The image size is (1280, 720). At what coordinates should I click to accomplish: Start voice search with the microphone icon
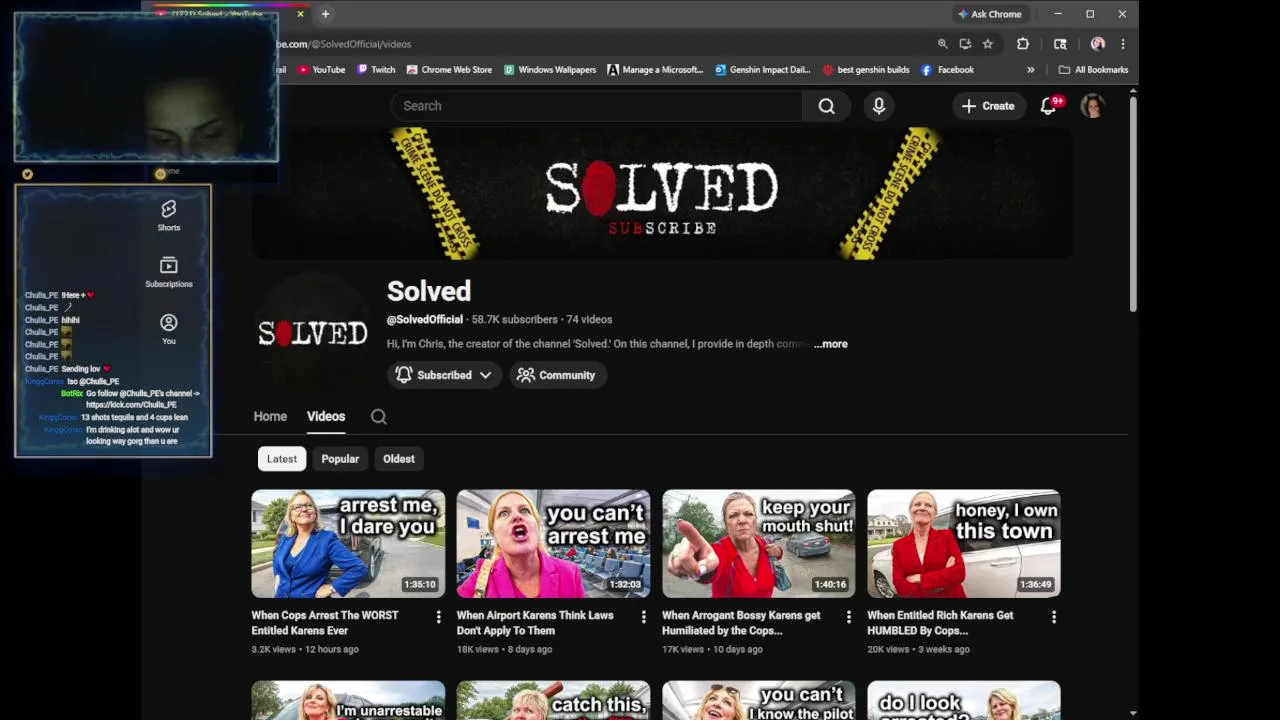click(879, 106)
